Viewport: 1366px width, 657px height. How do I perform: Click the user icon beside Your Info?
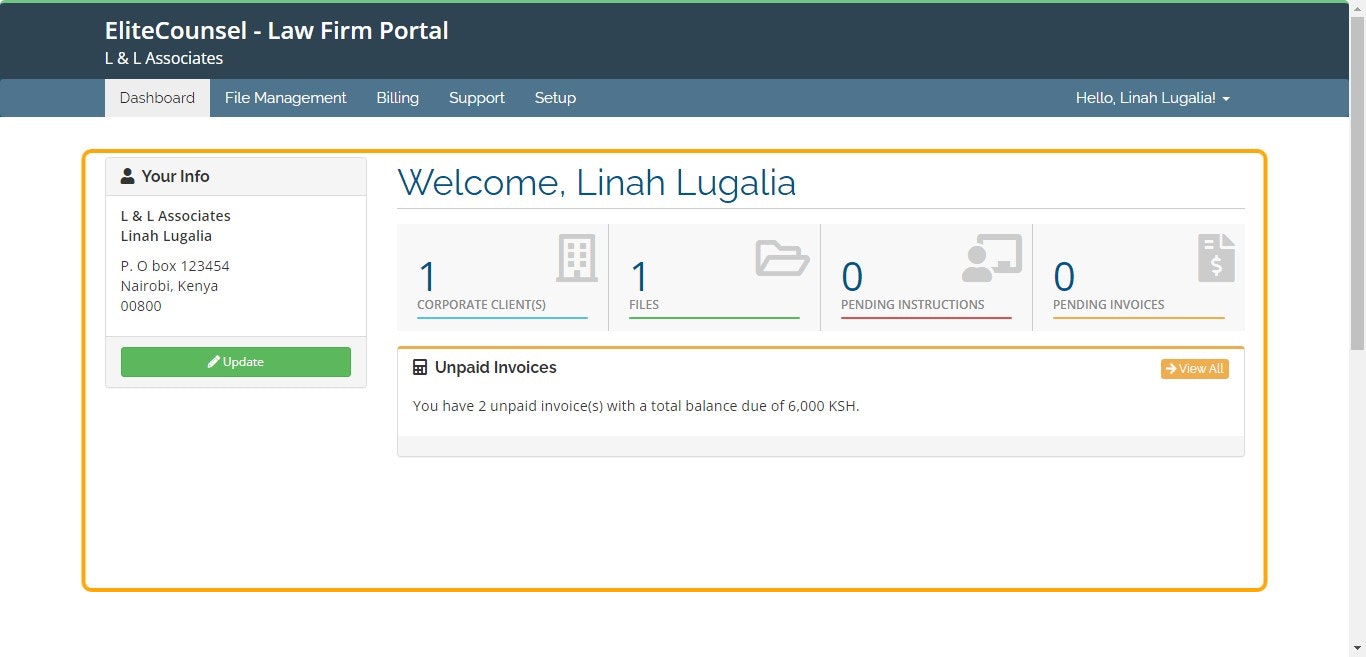pyautogui.click(x=128, y=176)
